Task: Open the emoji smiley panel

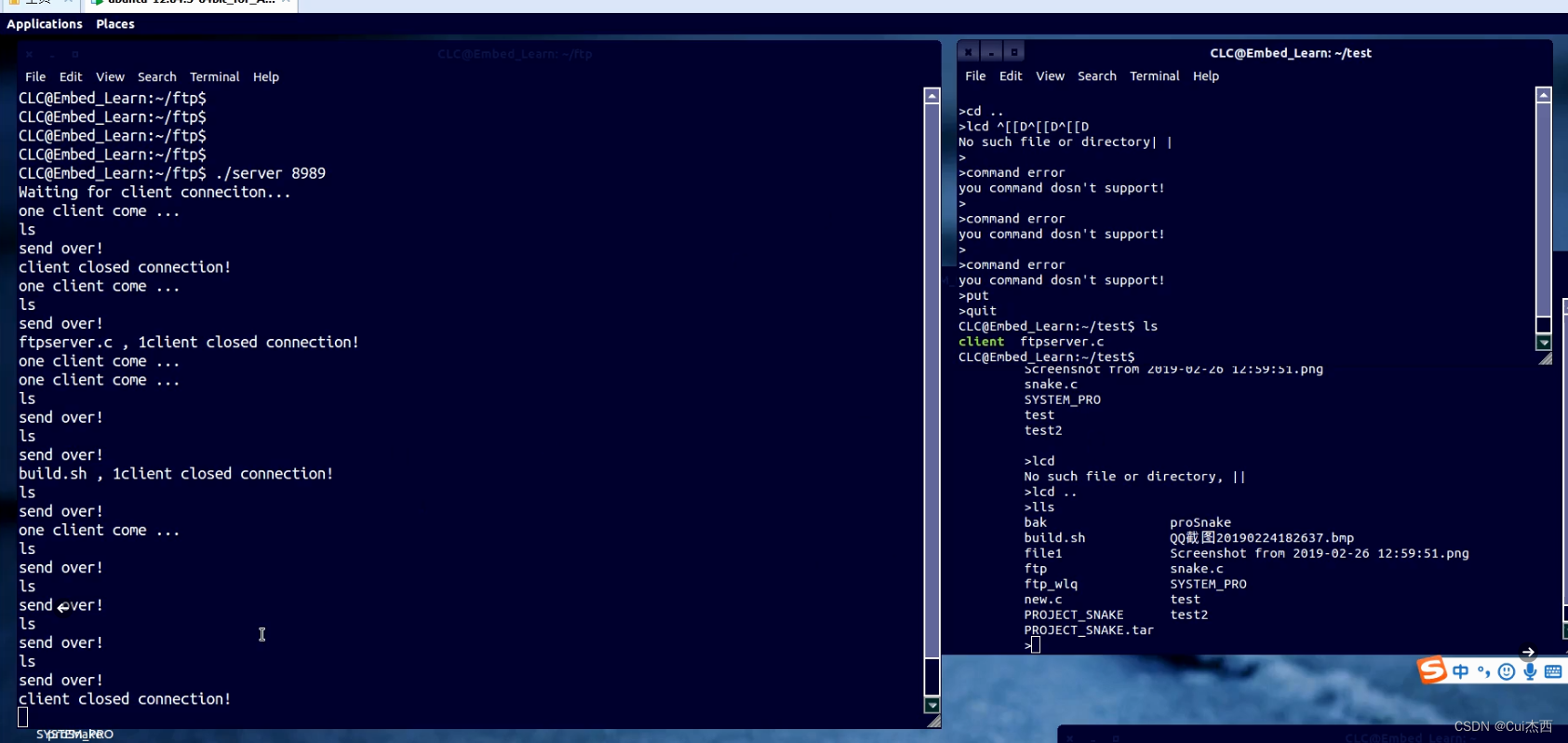Action: [x=1507, y=672]
